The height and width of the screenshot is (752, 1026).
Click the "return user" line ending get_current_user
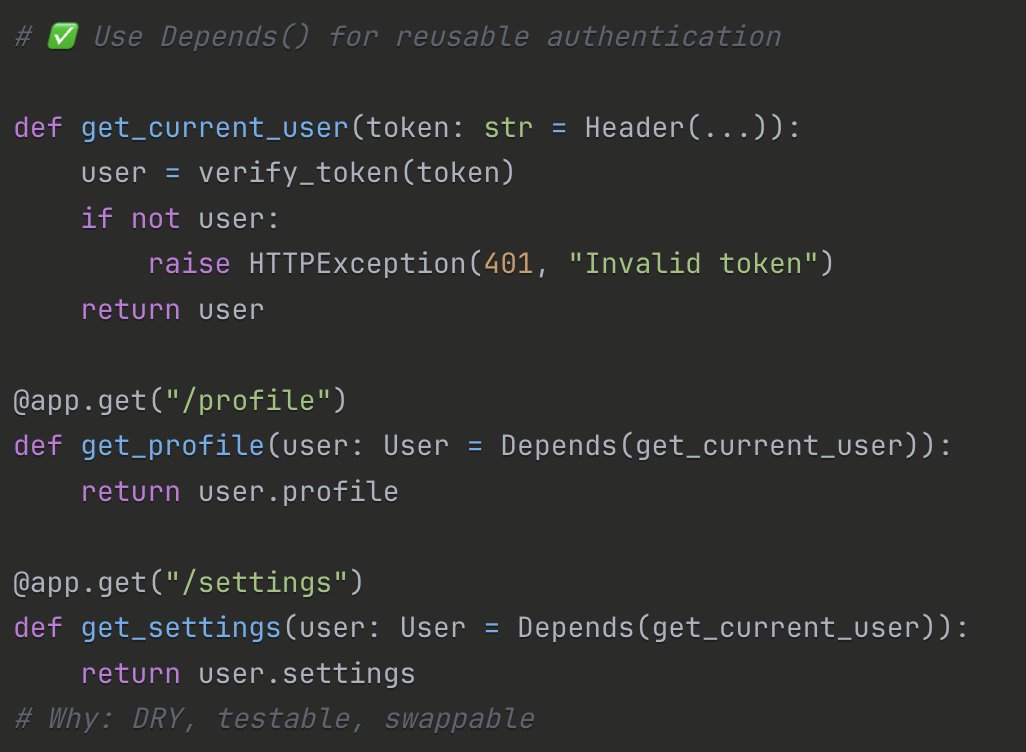click(173, 310)
